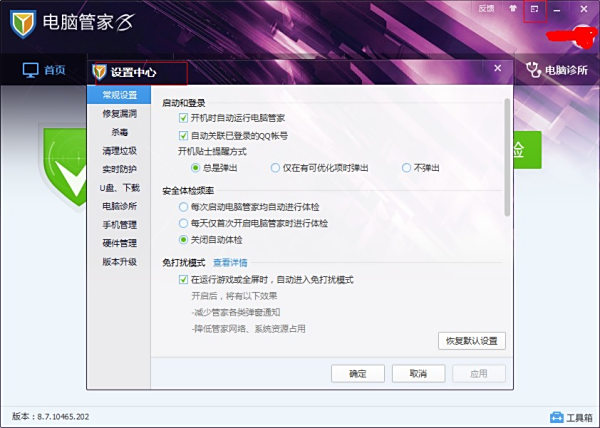Click the 启动和登录 section heading
Screen dimensions: 600x428
click(184, 103)
